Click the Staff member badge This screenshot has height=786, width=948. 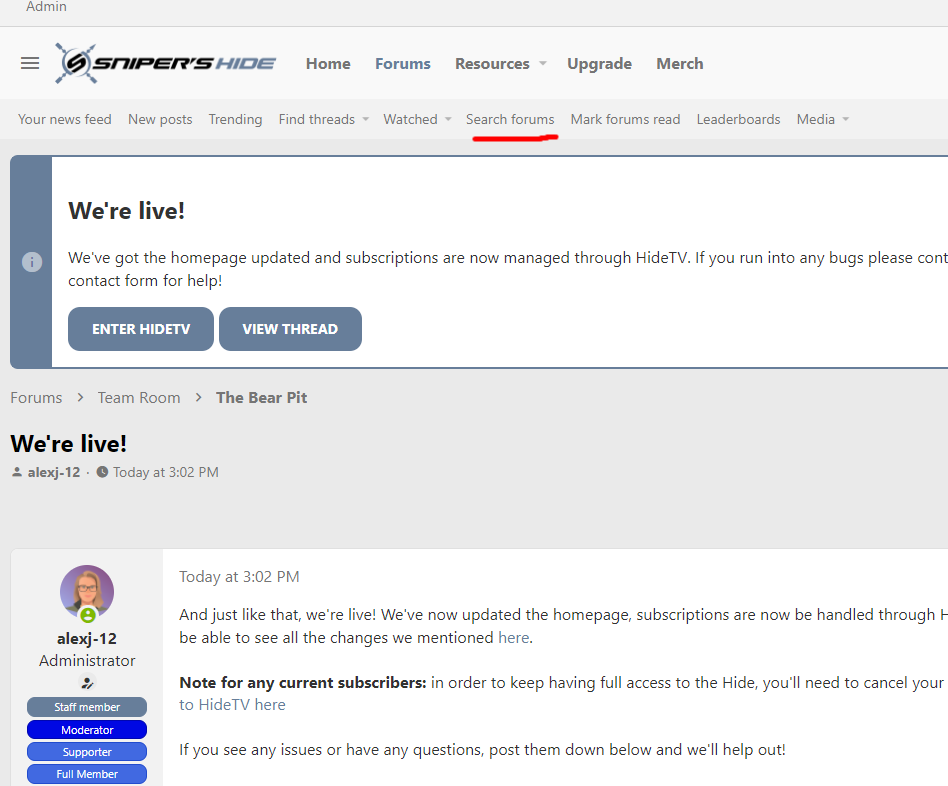[87, 707]
